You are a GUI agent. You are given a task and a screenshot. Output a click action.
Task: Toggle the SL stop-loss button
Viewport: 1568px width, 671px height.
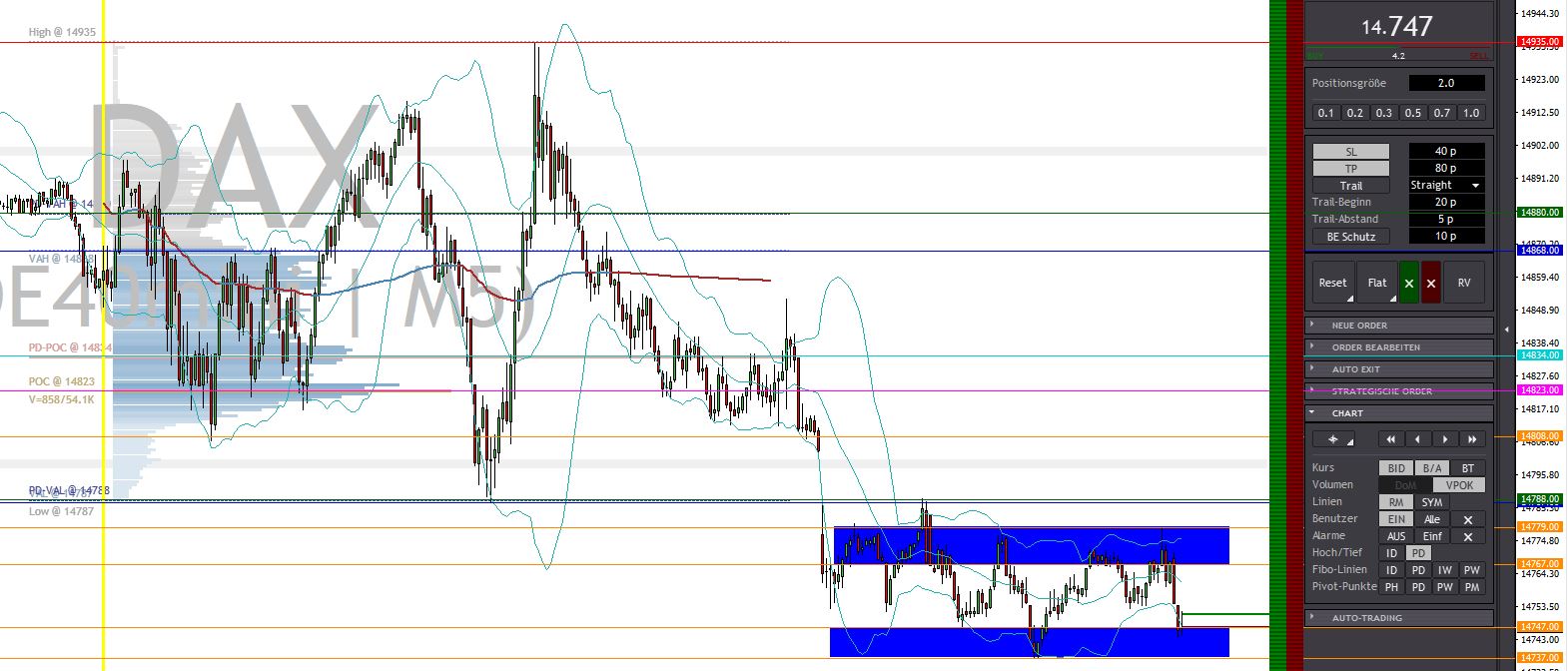[1351, 152]
